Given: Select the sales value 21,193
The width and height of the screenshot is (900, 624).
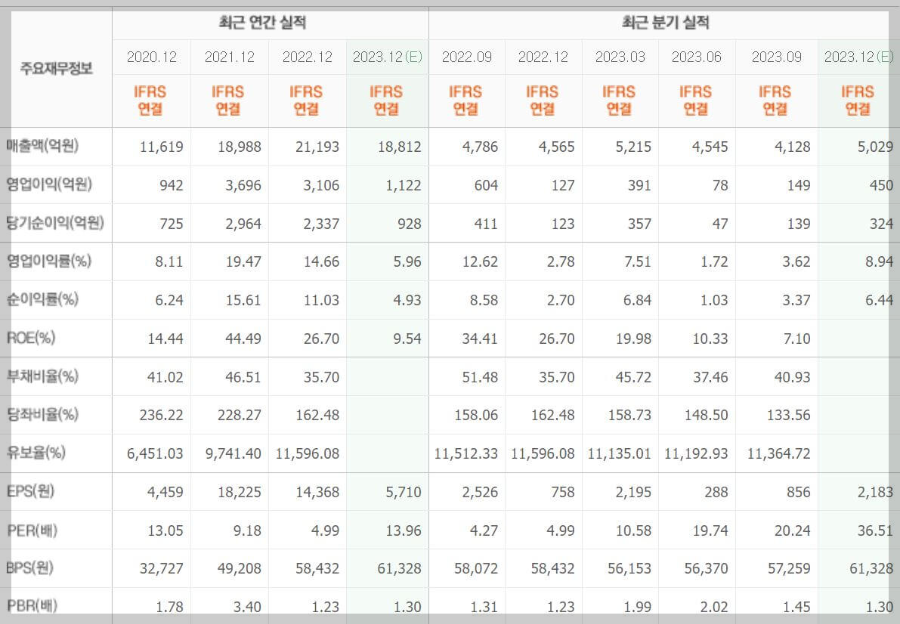Looking at the screenshot, I should click(x=317, y=147).
